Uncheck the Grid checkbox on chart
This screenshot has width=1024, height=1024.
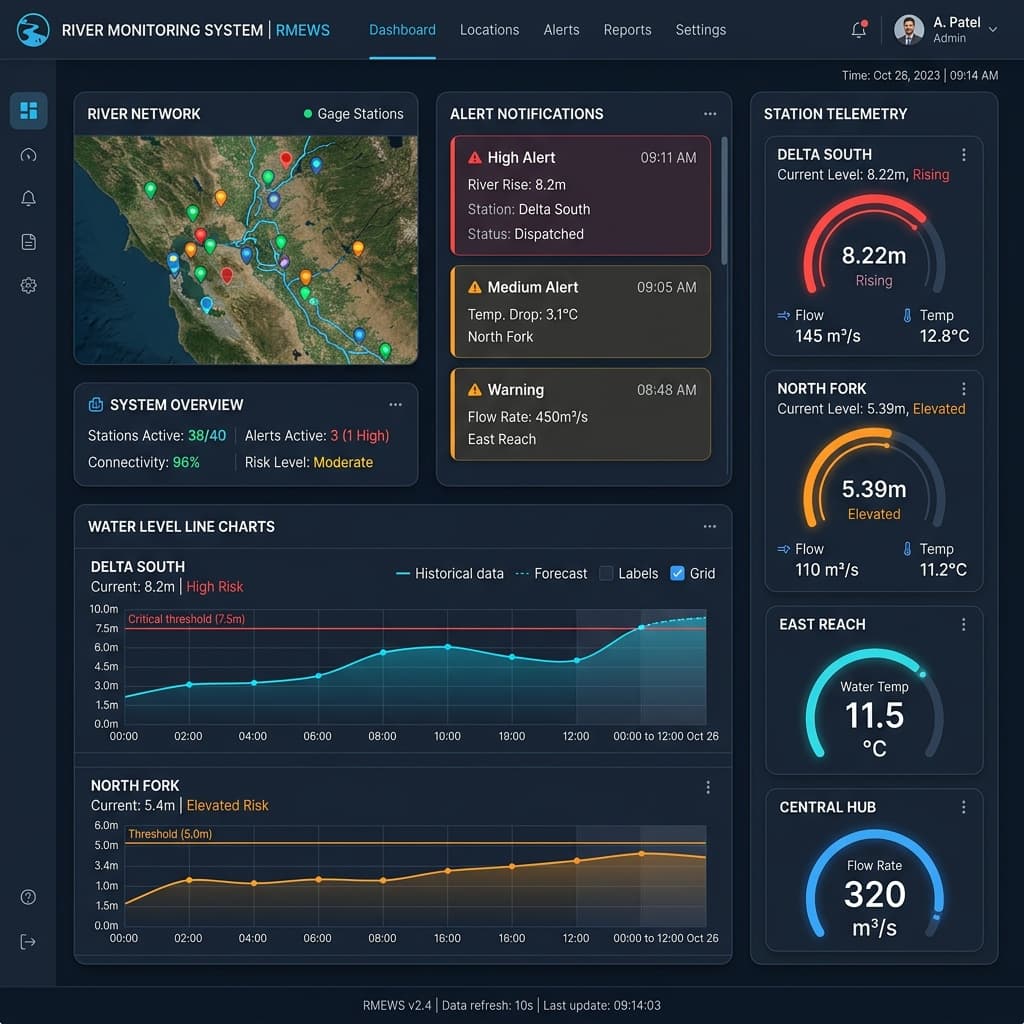click(x=677, y=573)
